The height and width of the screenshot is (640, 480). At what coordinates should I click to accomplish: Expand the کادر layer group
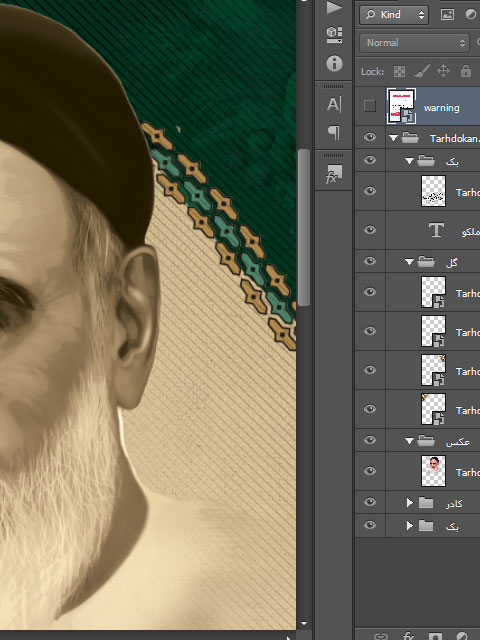(x=409, y=502)
